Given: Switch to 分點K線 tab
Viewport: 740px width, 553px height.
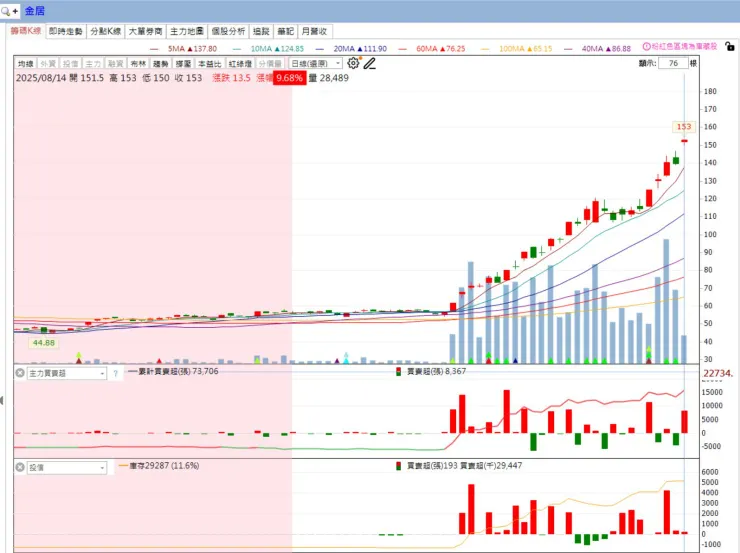Looking at the screenshot, I should click(x=106, y=31).
